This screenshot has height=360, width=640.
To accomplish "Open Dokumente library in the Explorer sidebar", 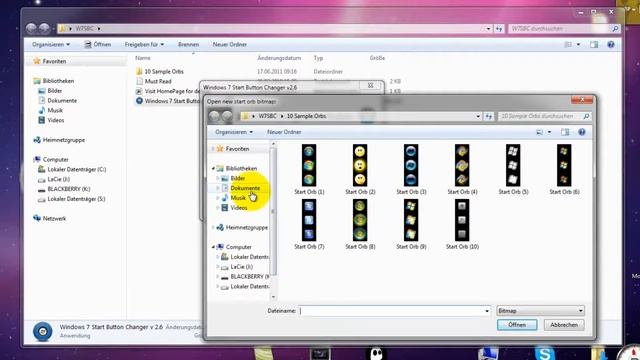I will [x=62, y=100].
